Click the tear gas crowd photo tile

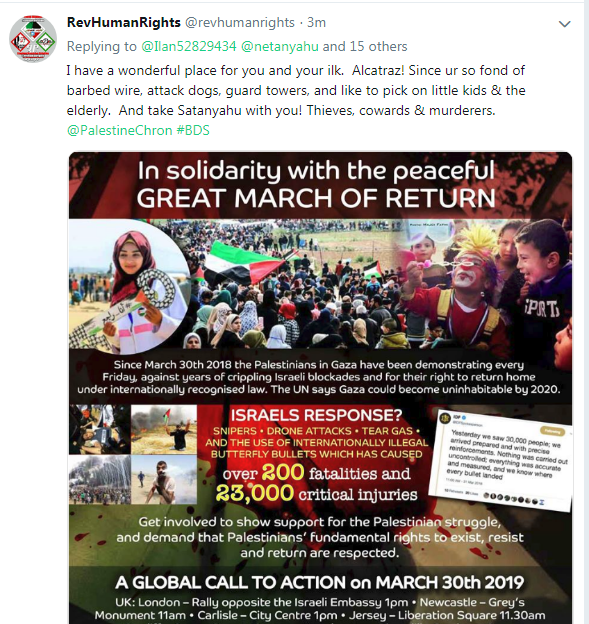tap(100, 480)
